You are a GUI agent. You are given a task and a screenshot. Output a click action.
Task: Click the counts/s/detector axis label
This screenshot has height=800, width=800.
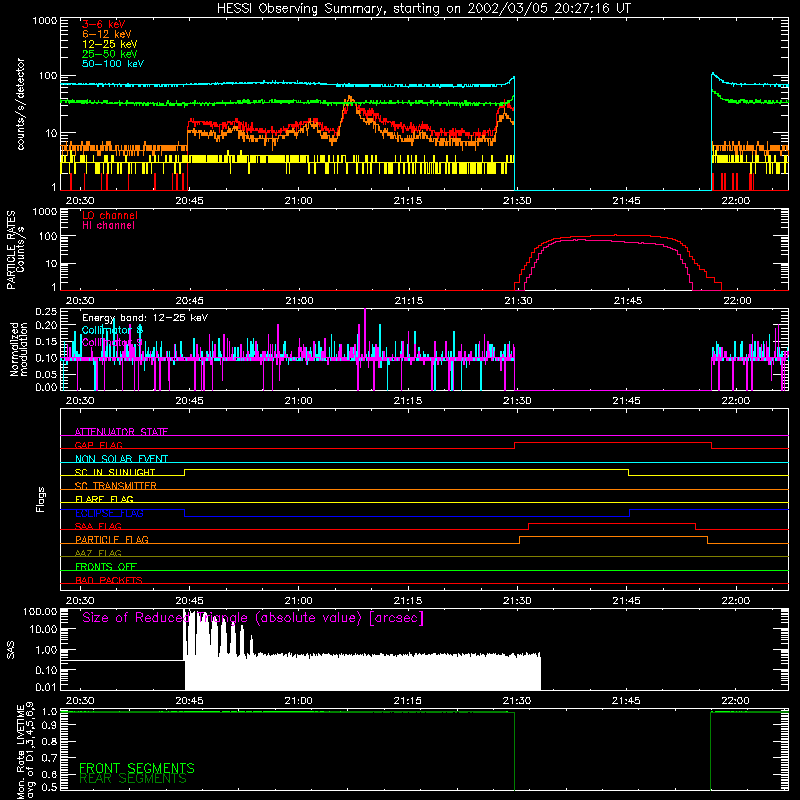[21, 104]
